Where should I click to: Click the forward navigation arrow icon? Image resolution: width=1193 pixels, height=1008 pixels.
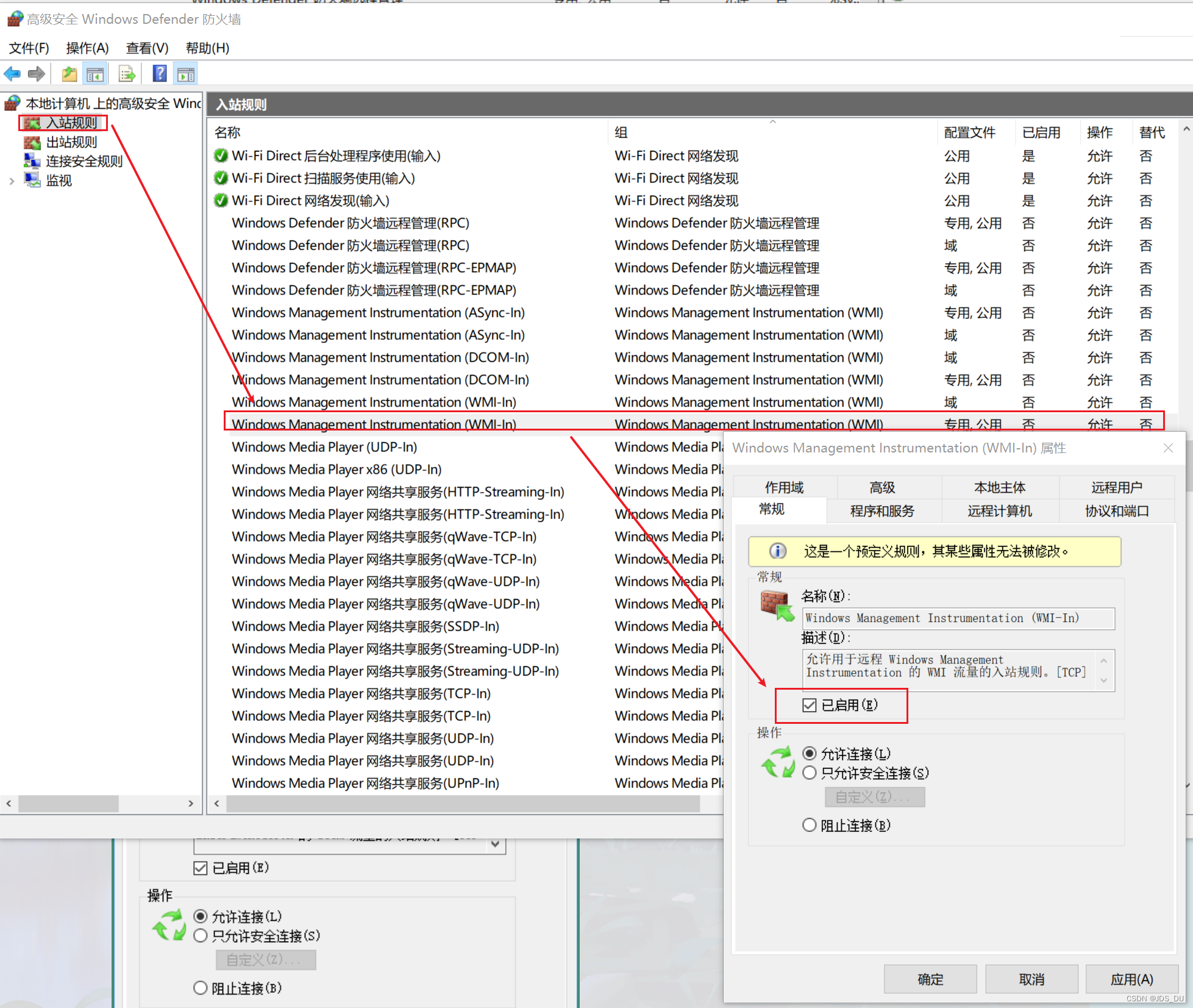coord(36,74)
